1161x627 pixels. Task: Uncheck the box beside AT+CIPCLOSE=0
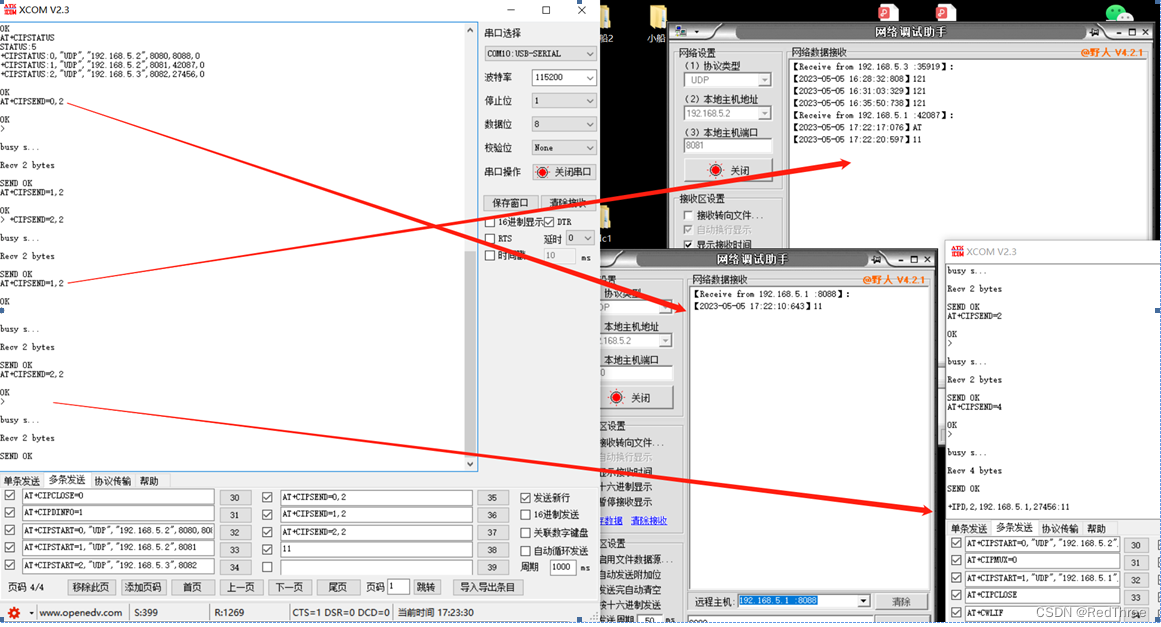[10, 496]
